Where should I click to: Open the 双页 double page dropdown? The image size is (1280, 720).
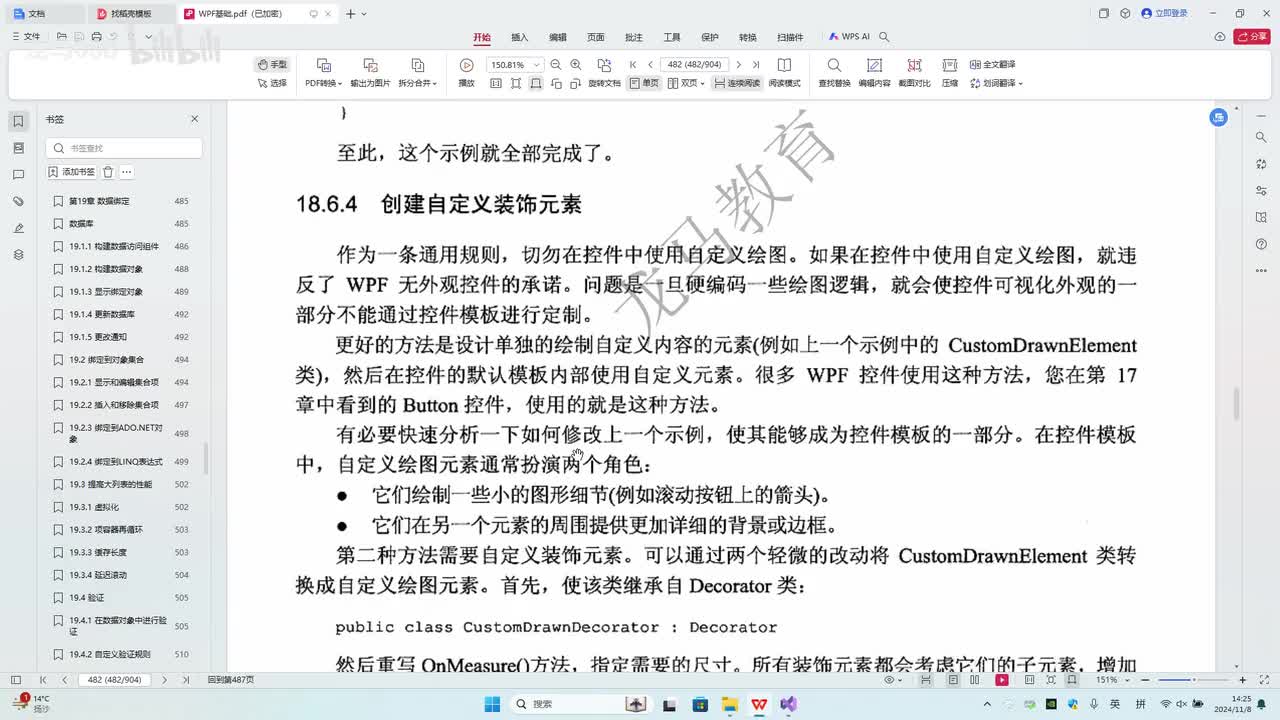point(687,83)
